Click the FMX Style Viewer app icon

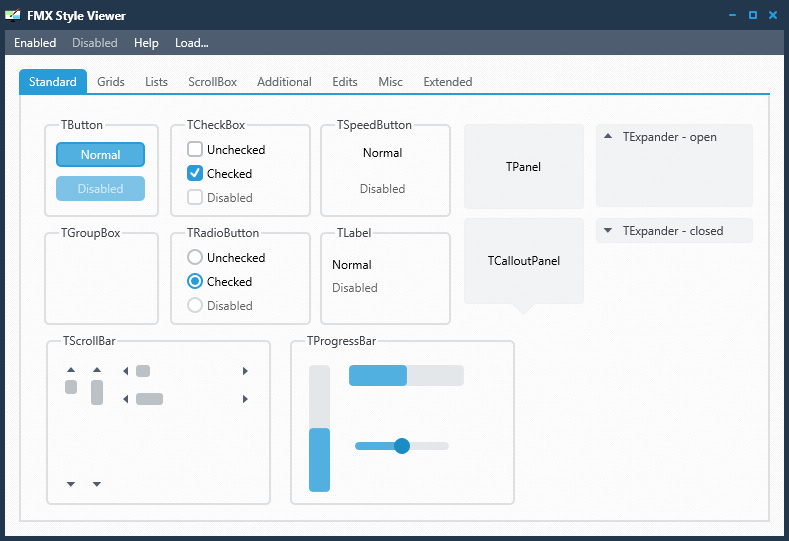coord(13,15)
